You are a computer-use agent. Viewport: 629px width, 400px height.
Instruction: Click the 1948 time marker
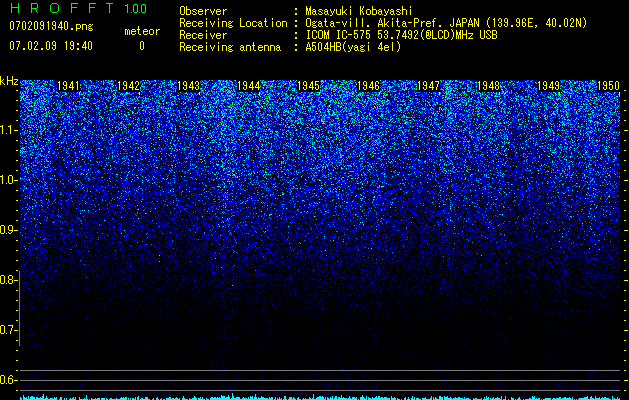[x=489, y=86]
